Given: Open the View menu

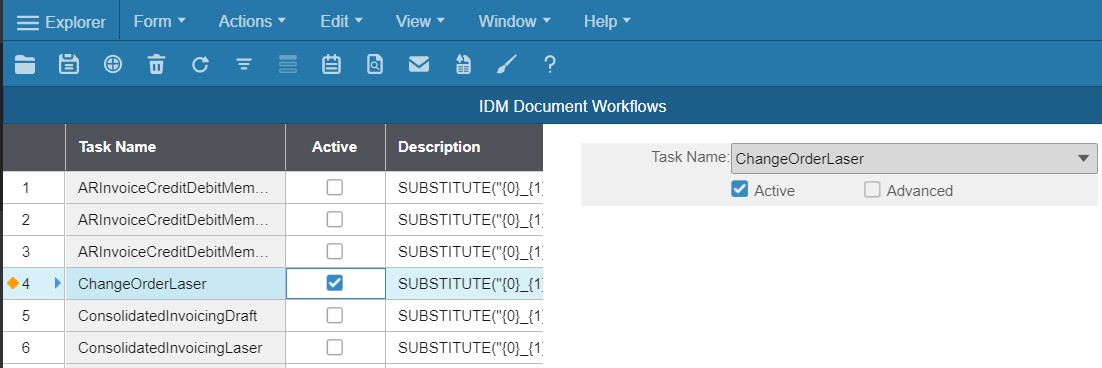Looking at the screenshot, I should pyautogui.click(x=420, y=21).
